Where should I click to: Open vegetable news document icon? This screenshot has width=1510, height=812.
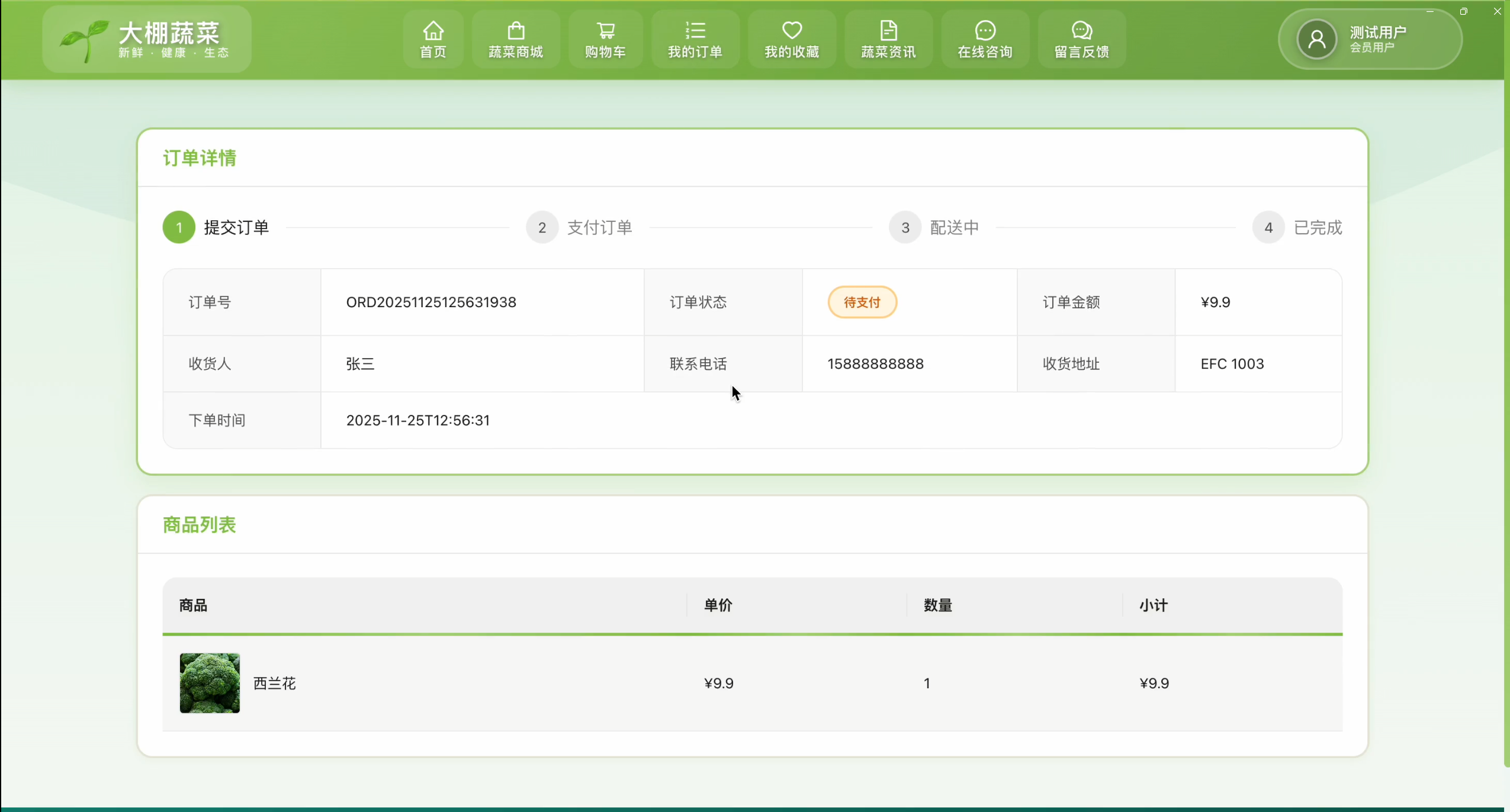888,31
